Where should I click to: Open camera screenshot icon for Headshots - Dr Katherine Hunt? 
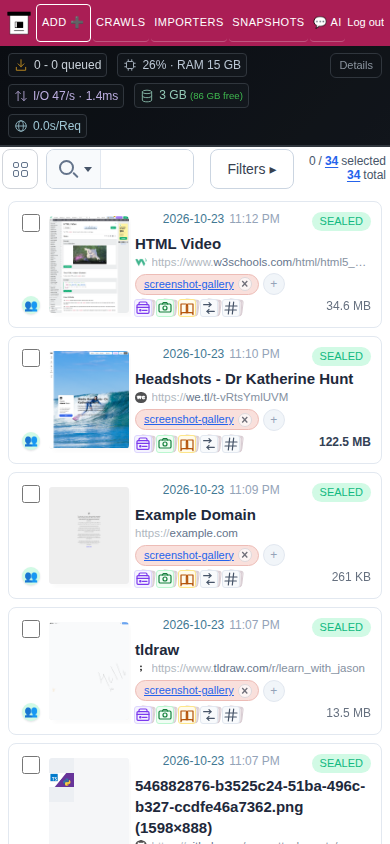coord(165,444)
